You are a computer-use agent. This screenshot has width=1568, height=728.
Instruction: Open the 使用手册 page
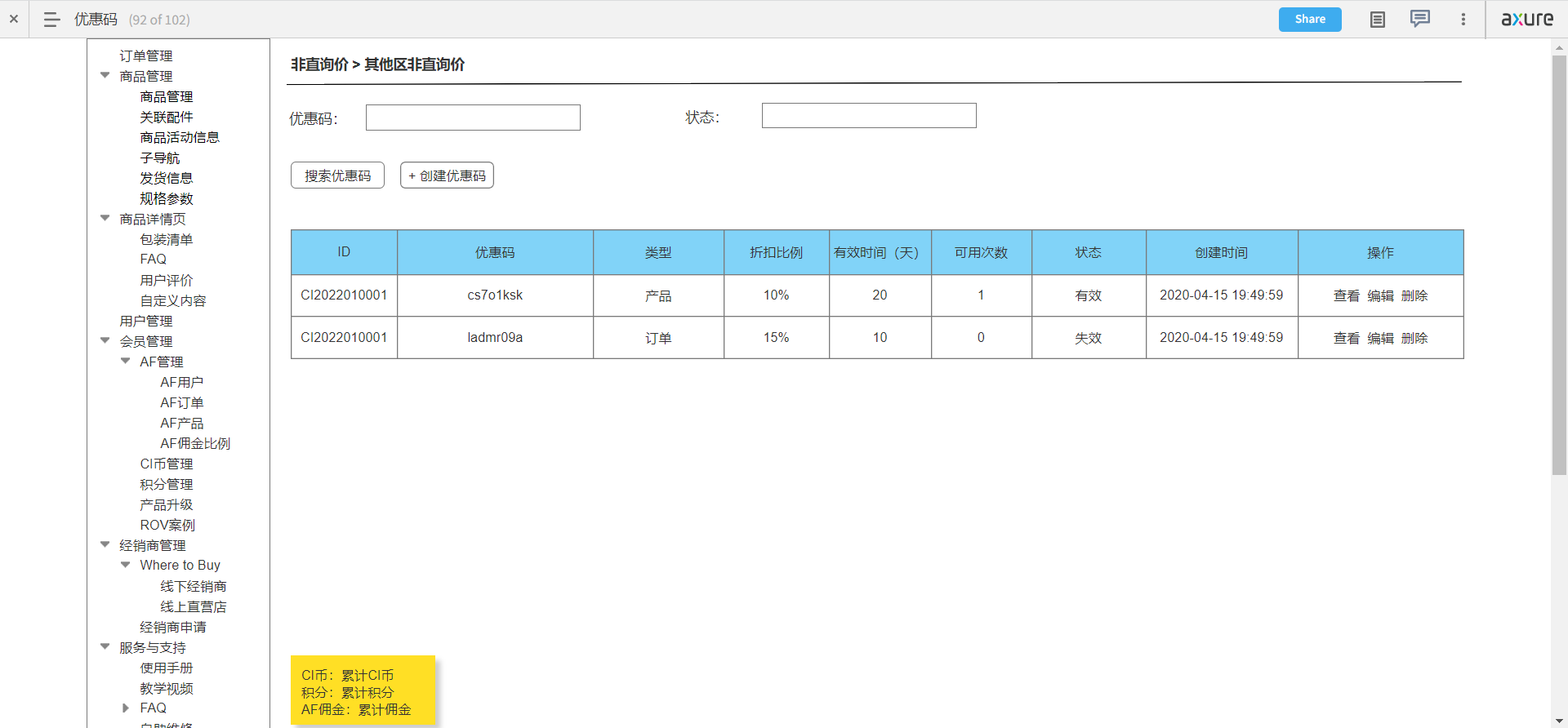(167, 668)
